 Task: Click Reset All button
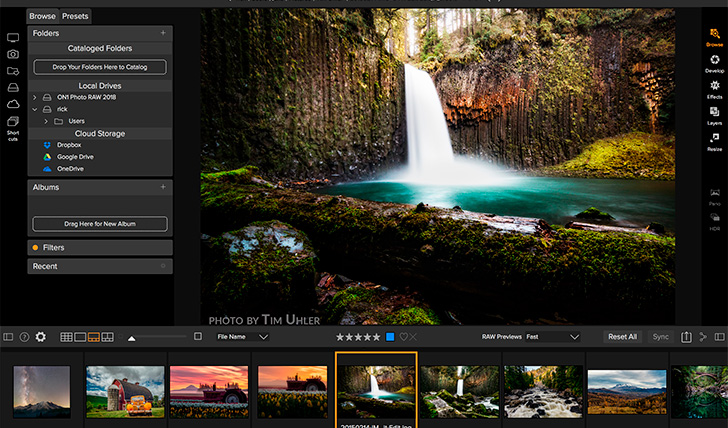pyautogui.click(x=623, y=337)
